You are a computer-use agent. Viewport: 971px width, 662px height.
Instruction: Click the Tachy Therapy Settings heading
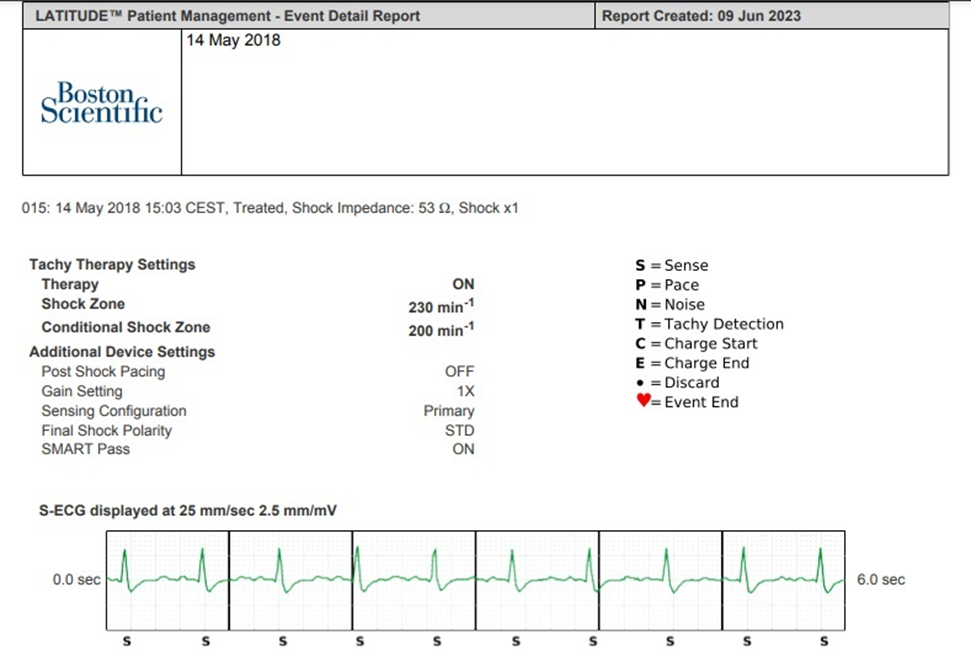(112, 265)
